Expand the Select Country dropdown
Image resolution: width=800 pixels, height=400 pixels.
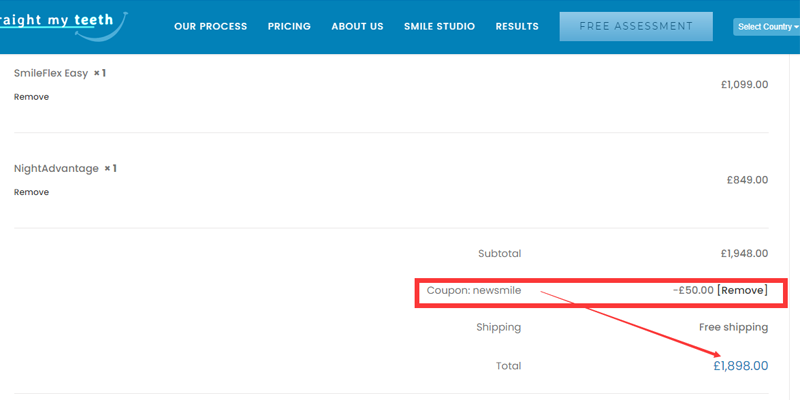coord(766,27)
